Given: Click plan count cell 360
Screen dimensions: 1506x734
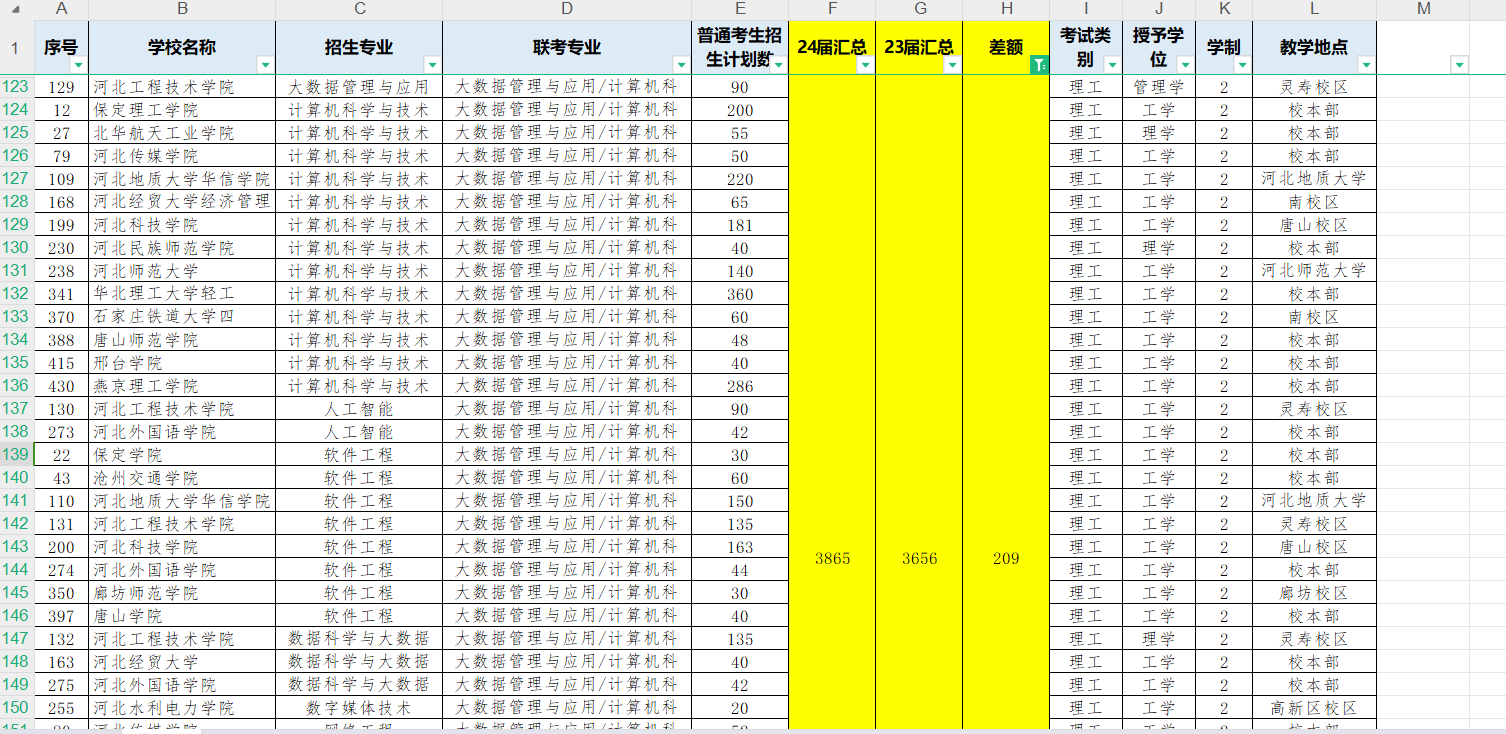Looking at the screenshot, I should coord(740,294).
